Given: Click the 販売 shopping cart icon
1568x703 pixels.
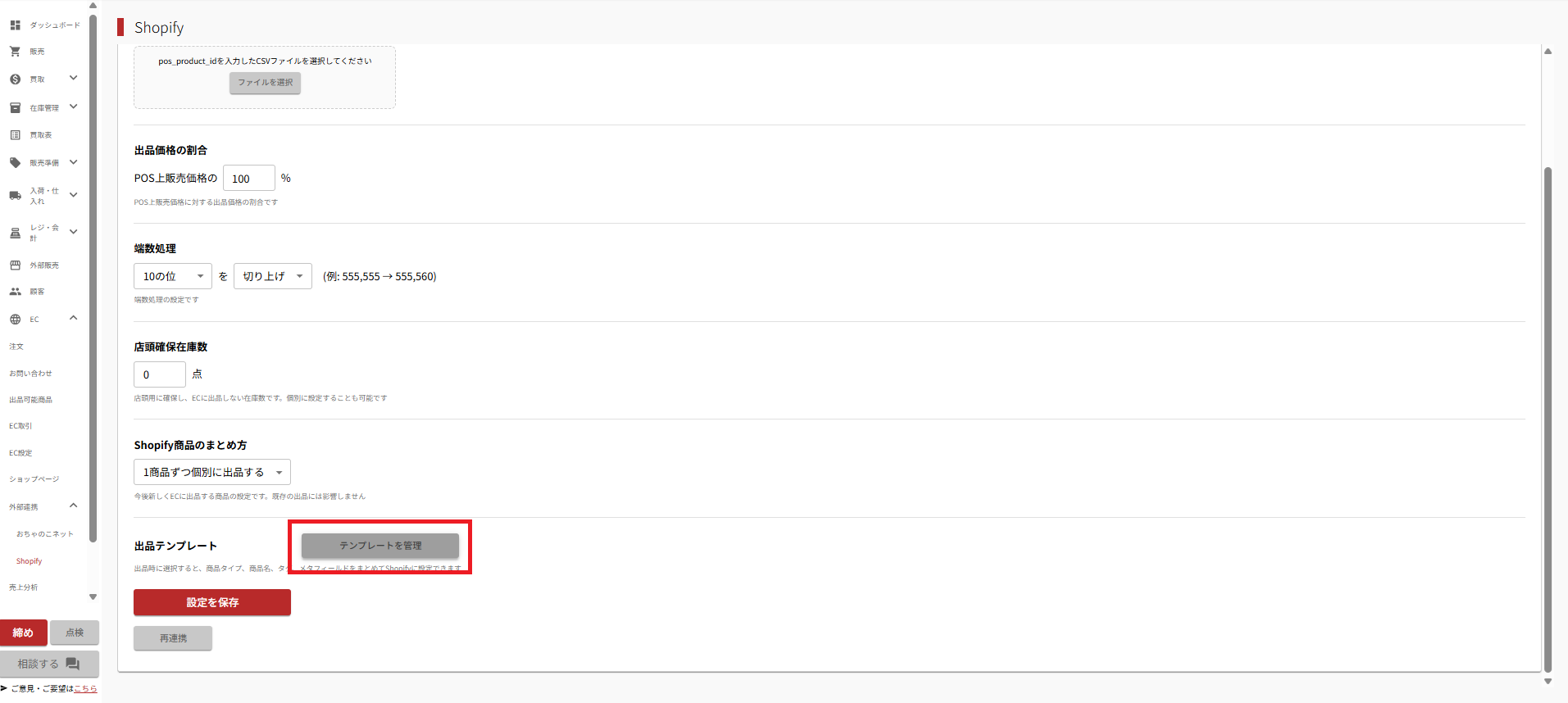Looking at the screenshot, I should point(15,52).
